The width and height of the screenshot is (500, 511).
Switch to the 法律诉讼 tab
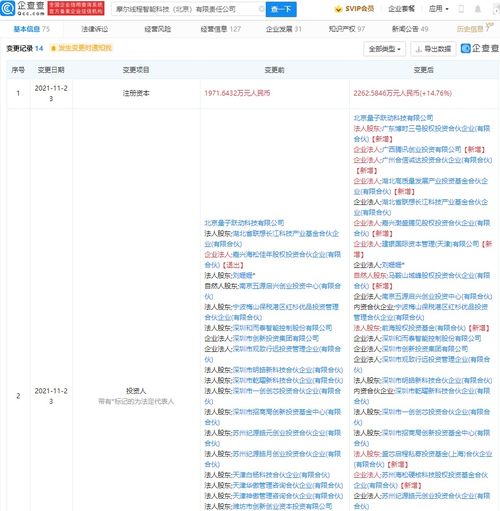click(95, 29)
